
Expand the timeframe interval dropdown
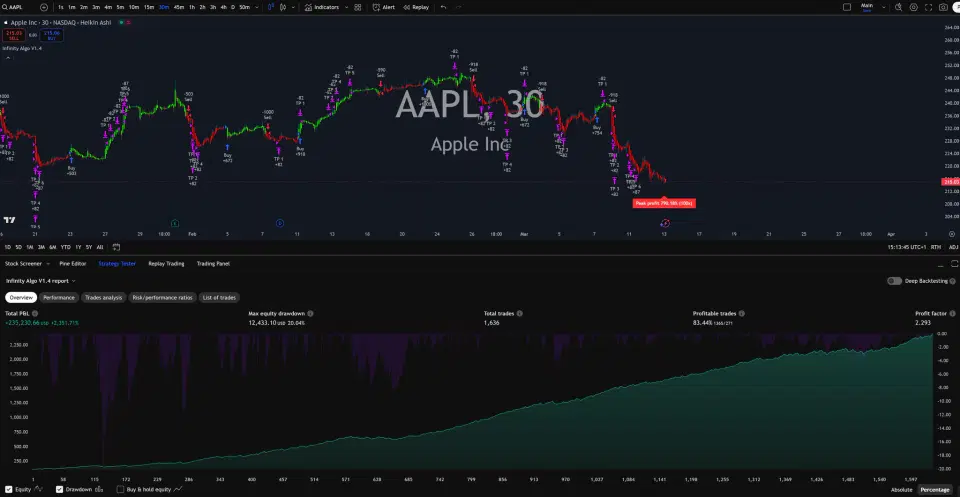tap(256, 7)
